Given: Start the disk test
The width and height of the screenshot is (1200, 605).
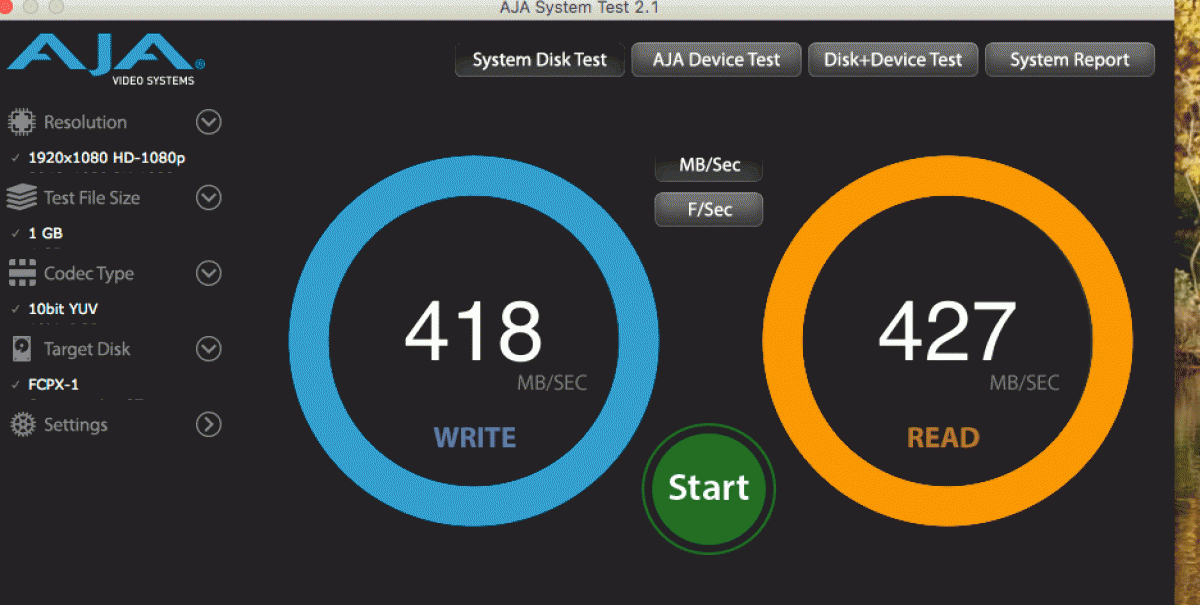Looking at the screenshot, I should tap(709, 487).
